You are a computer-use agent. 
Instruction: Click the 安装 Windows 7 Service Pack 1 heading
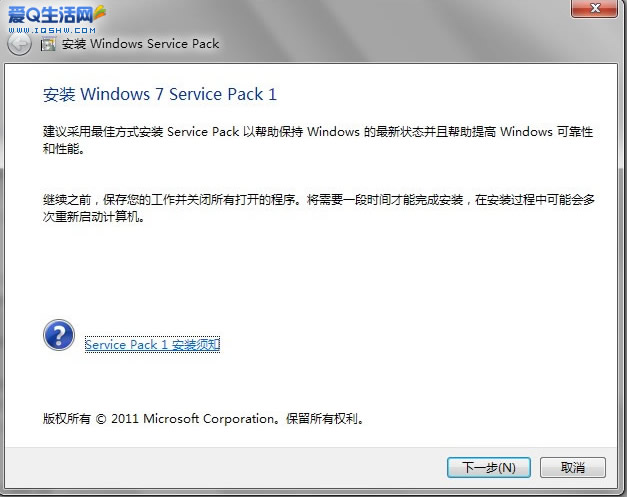click(160, 95)
